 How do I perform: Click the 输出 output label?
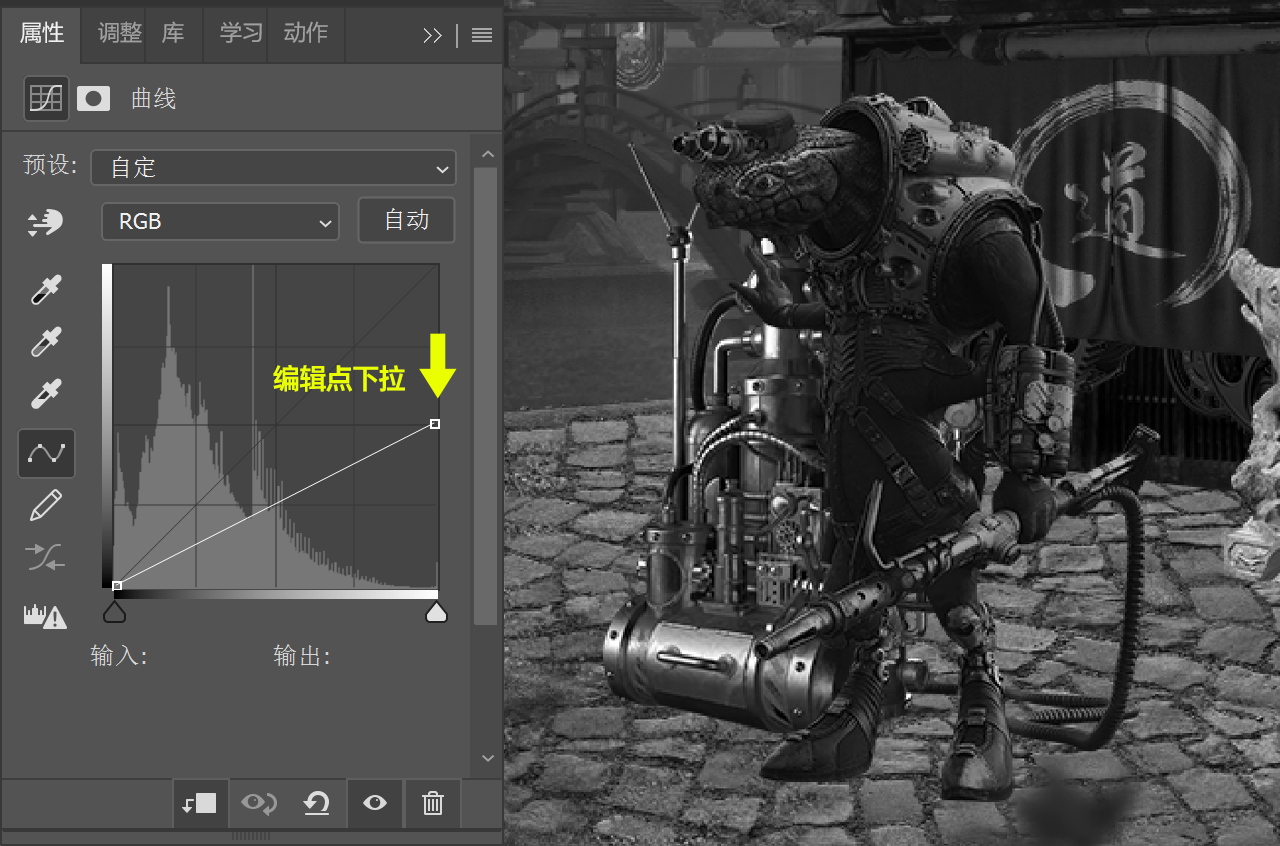point(302,657)
